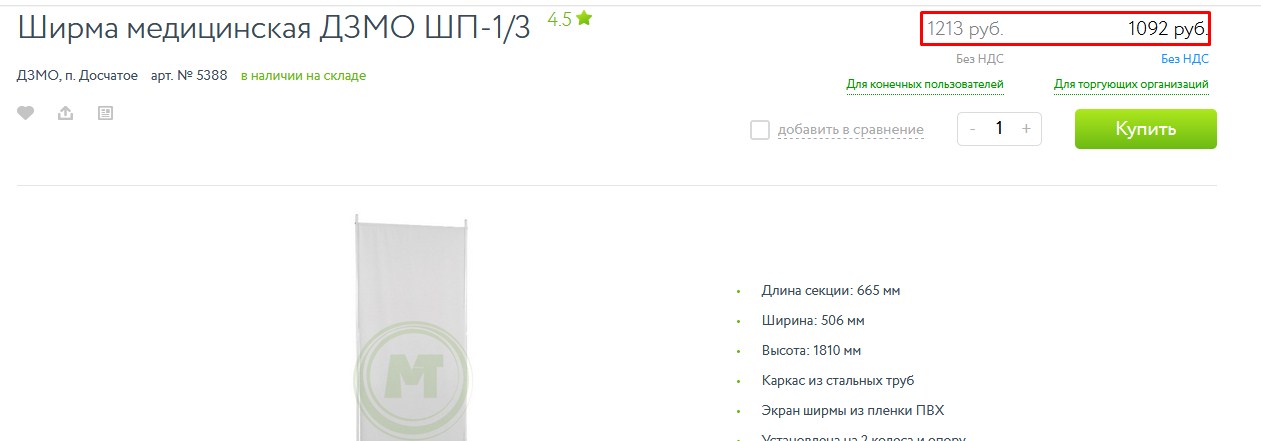The height and width of the screenshot is (441, 1261).
Task: Open the document list icon below title
Action: coord(105,114)
